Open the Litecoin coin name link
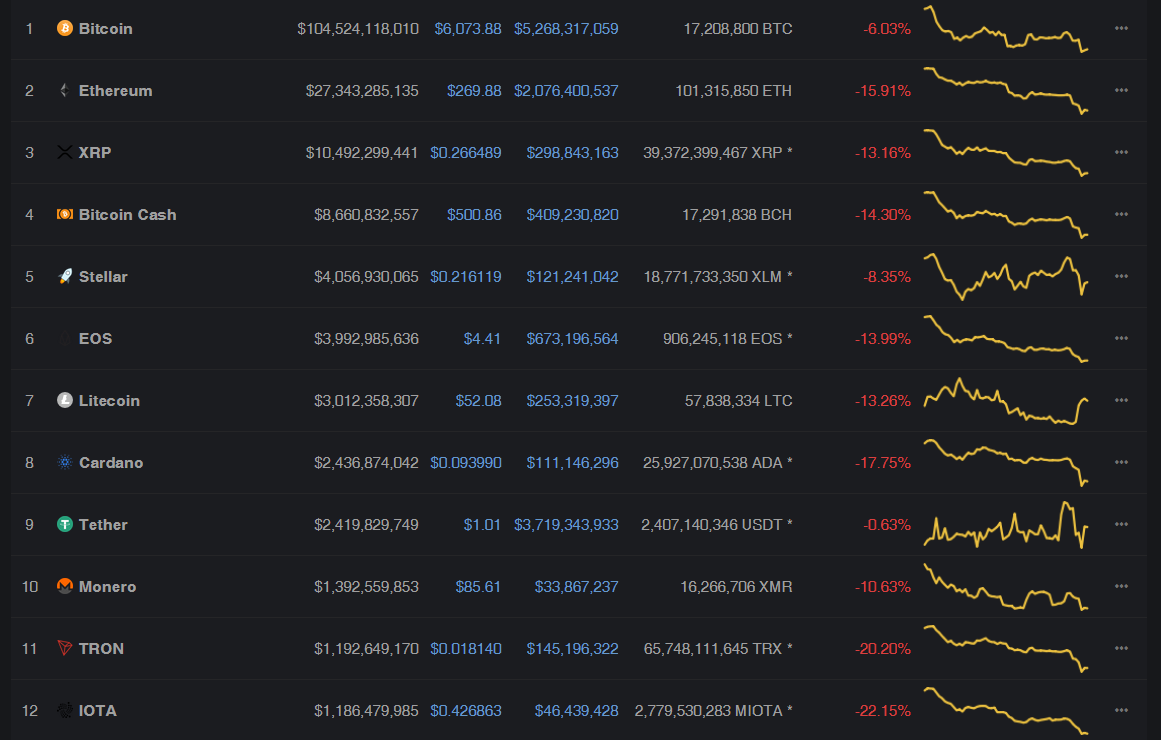This screenshot has height=740, width=1161. tap(109, 400)
